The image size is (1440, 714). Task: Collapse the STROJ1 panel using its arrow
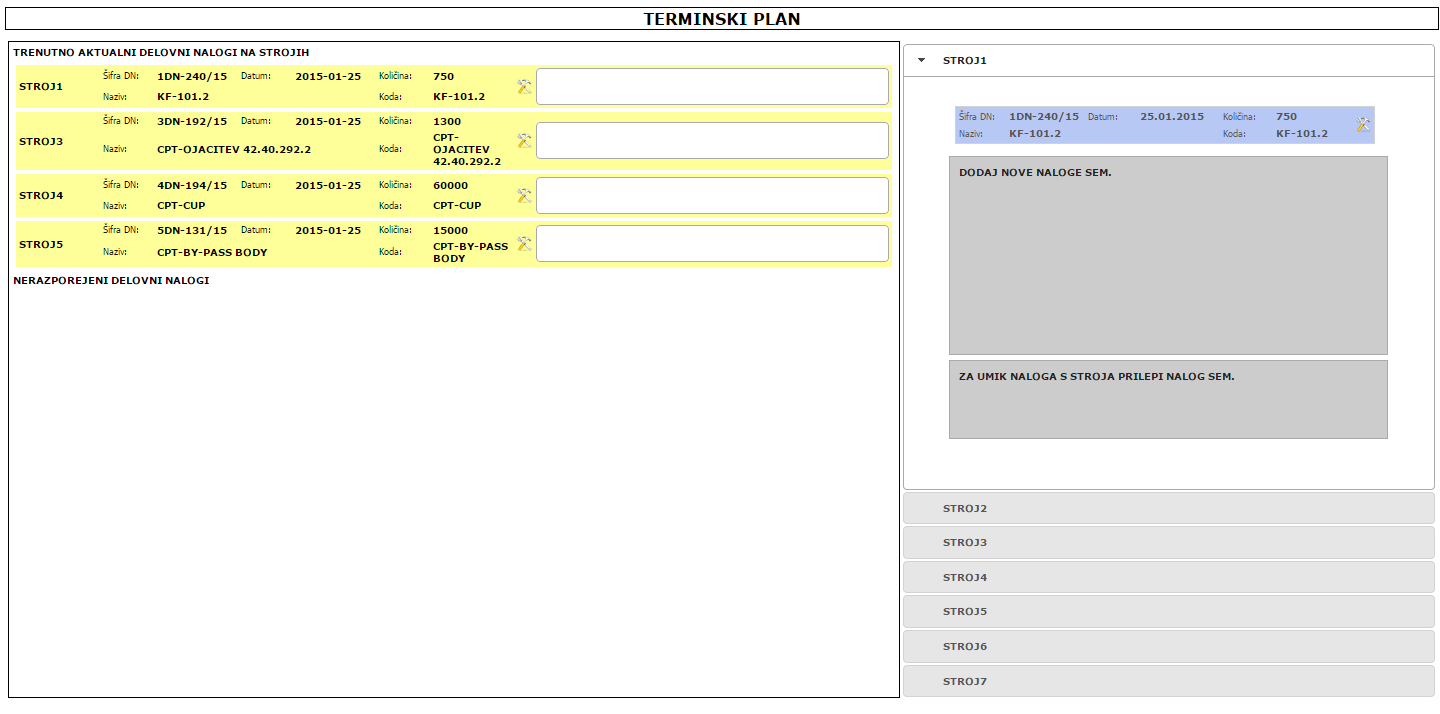click(921, 61)
